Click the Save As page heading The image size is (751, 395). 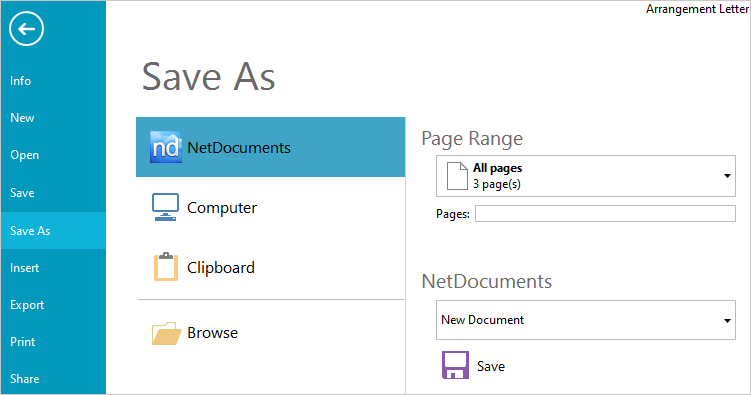(x=209, y=77)
